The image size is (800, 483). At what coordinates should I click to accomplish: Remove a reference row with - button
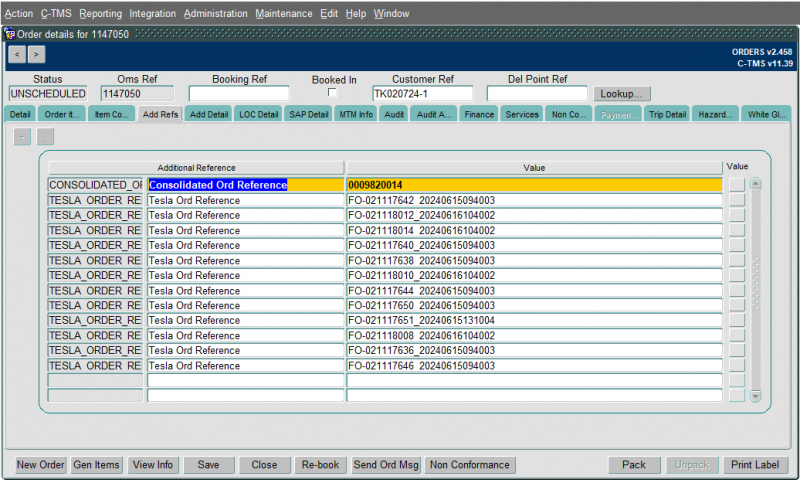45,137
